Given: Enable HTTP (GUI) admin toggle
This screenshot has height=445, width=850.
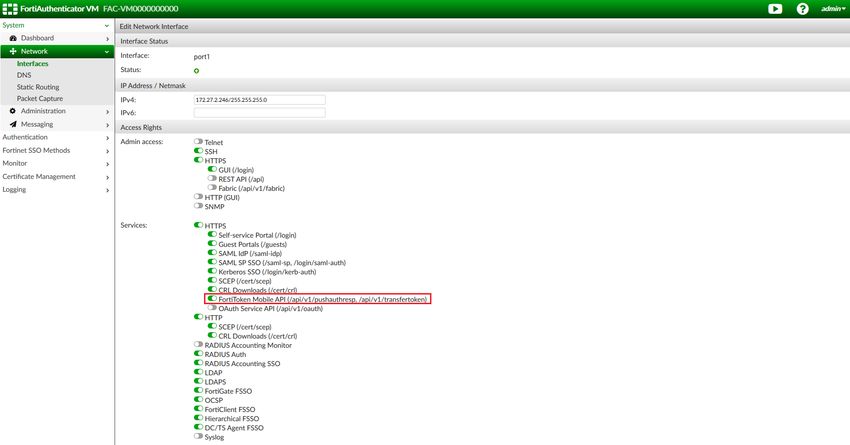Looking at the screenshot, I should (198, 197).
